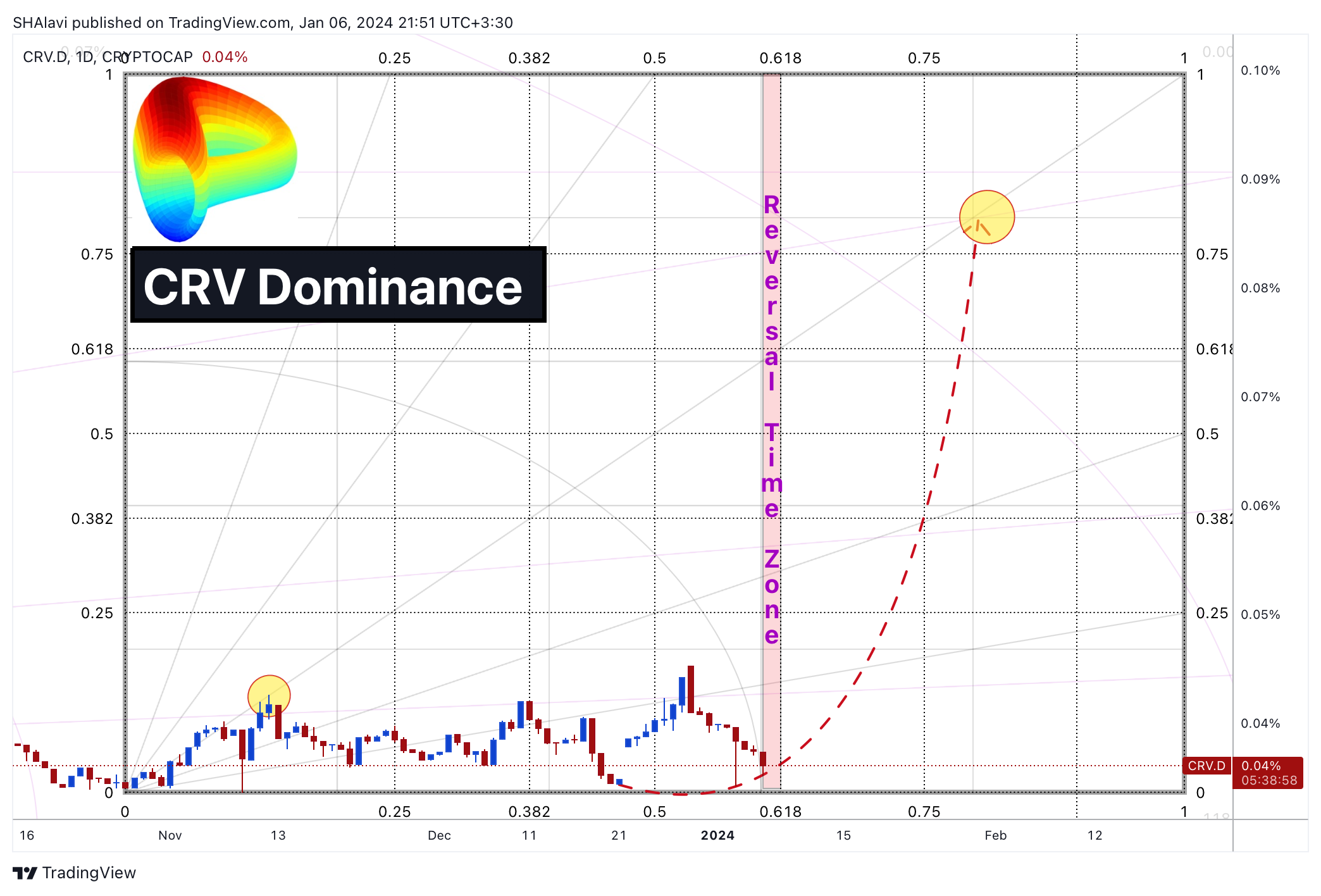Click the 15 date label on time axis
Image resolution: width=1321 pixels, height=896 pixels.
coord(844,835)
